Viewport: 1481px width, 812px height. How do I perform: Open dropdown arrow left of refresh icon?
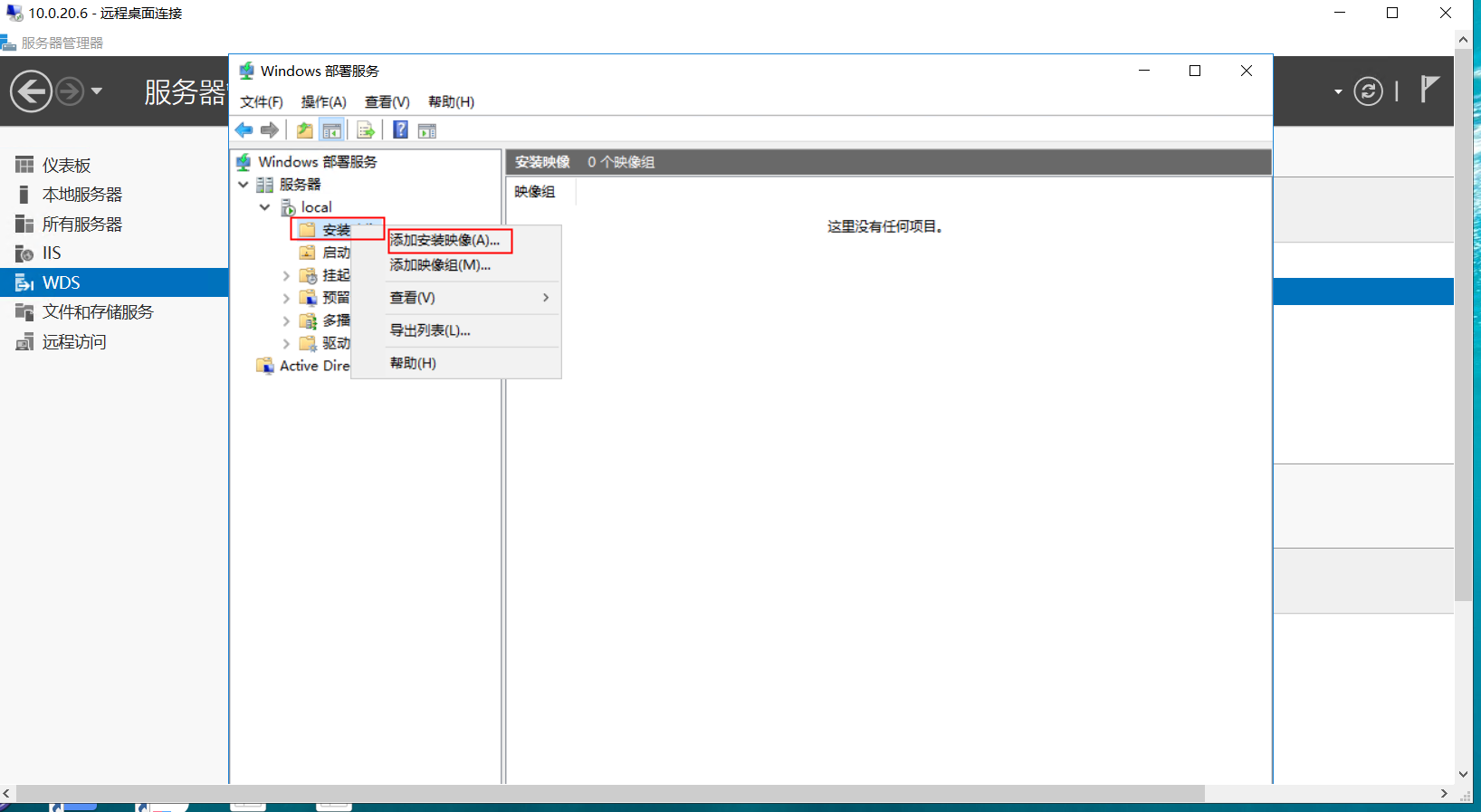(x=1338, y=91)
